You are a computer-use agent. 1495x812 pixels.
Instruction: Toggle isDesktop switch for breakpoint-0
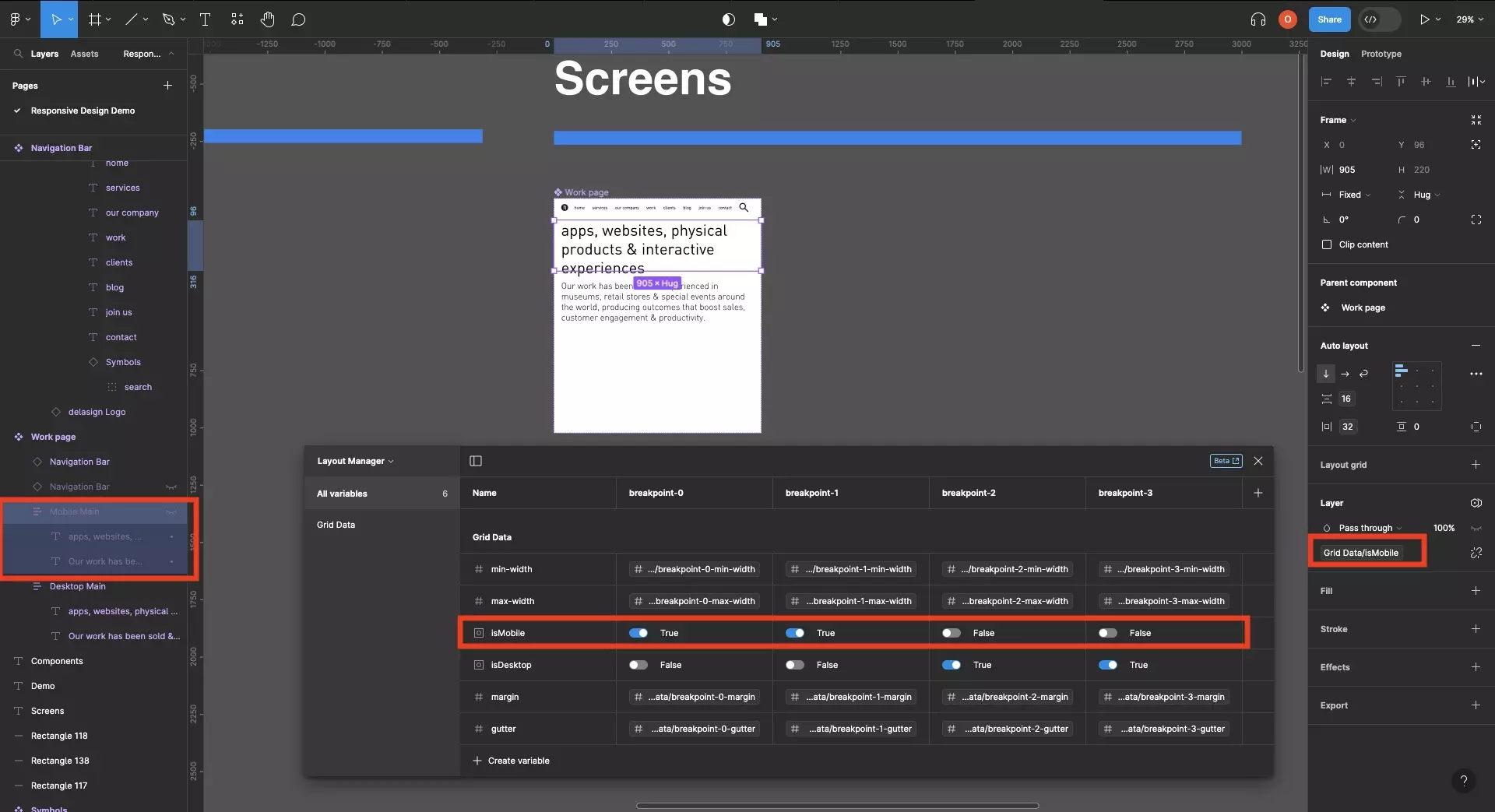[638, 665]
